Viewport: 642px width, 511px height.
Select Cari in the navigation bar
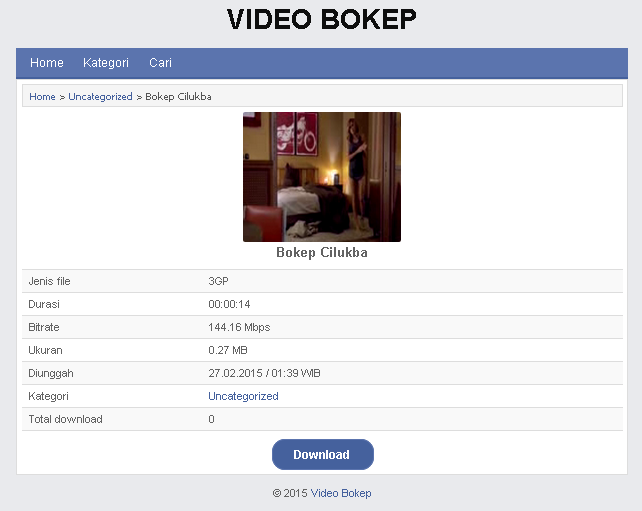tap(160, 63)
